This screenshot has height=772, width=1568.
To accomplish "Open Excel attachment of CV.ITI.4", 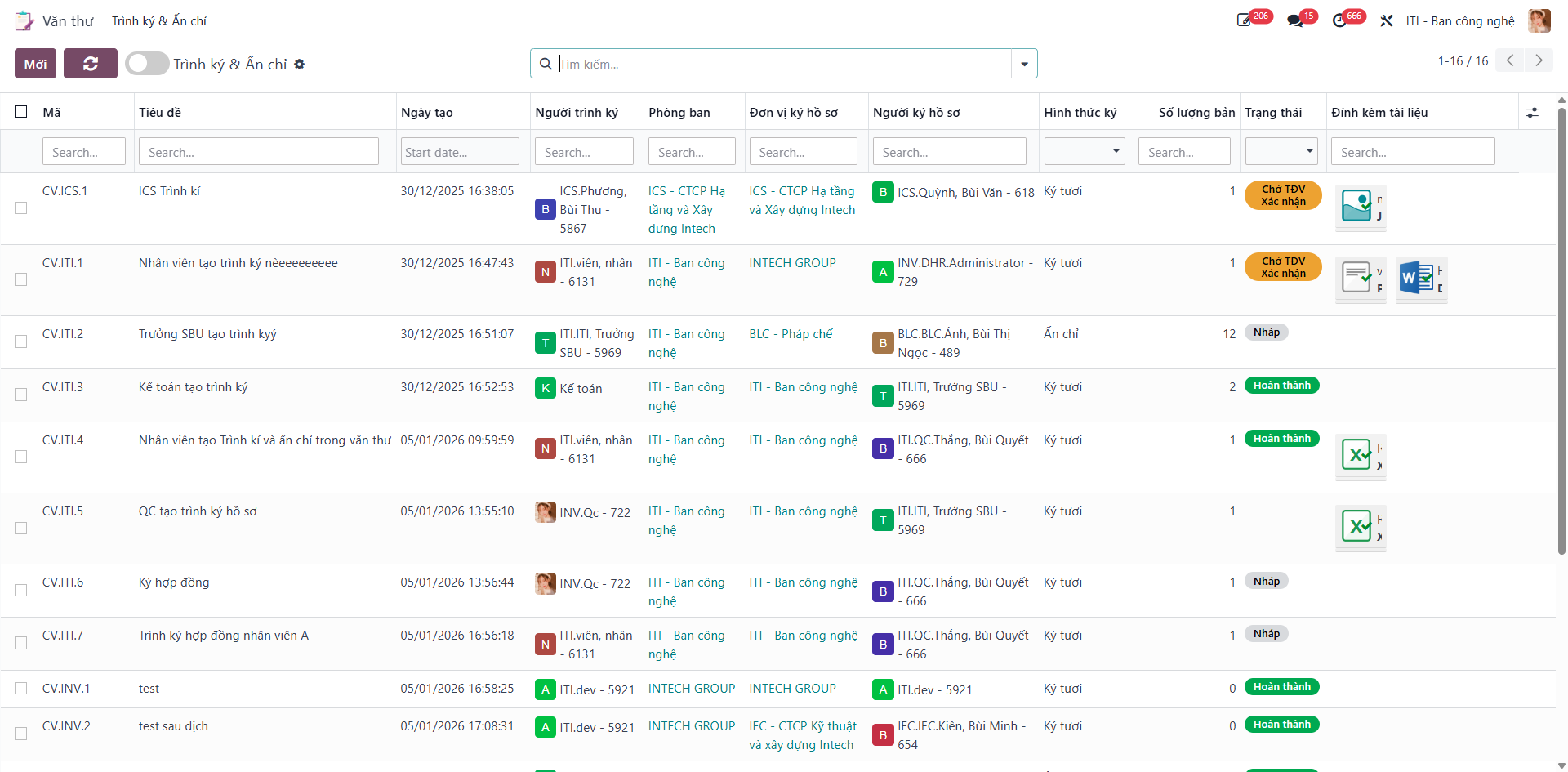I will pyautogui.click(x=1357, y=455).
